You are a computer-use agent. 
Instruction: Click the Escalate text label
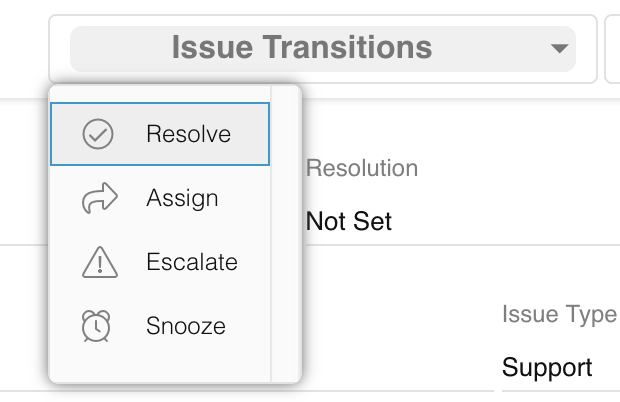point(192,262)
